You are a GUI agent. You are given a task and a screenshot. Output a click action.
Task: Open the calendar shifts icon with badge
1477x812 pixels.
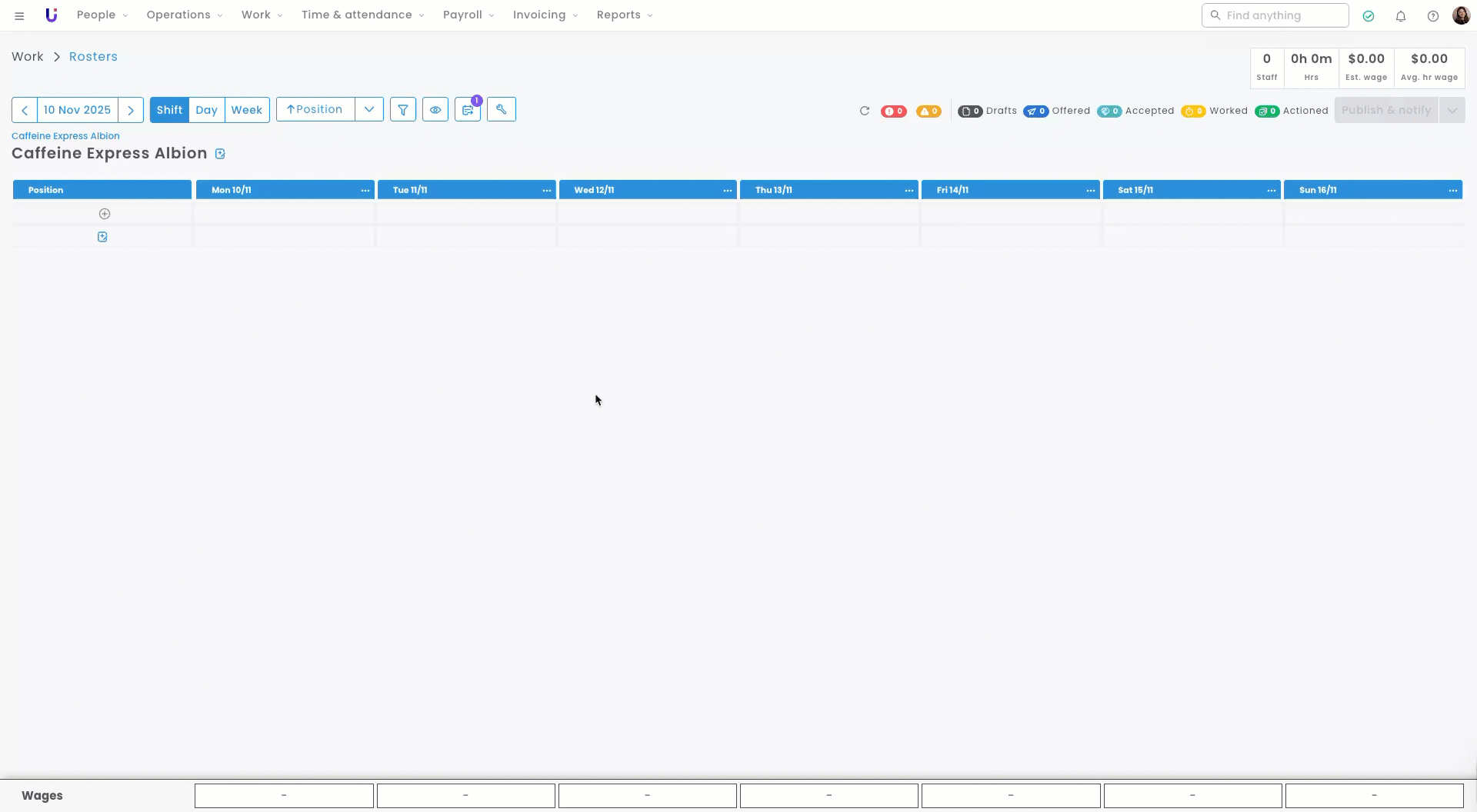point(468,110)
